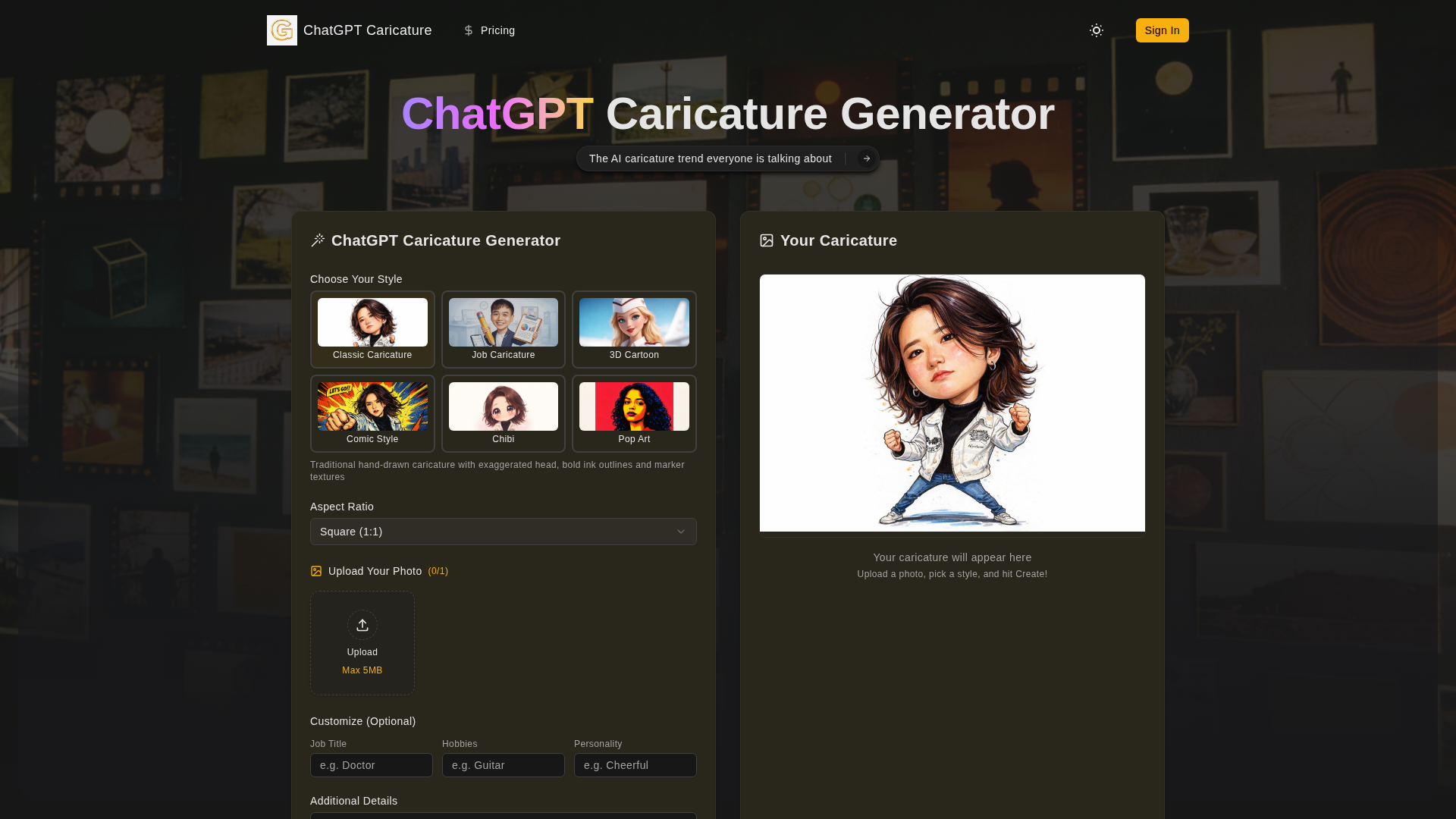Click the upload arrow icon
The height and width of the screenshot is (819, 1456).
[x=362, y=625]
